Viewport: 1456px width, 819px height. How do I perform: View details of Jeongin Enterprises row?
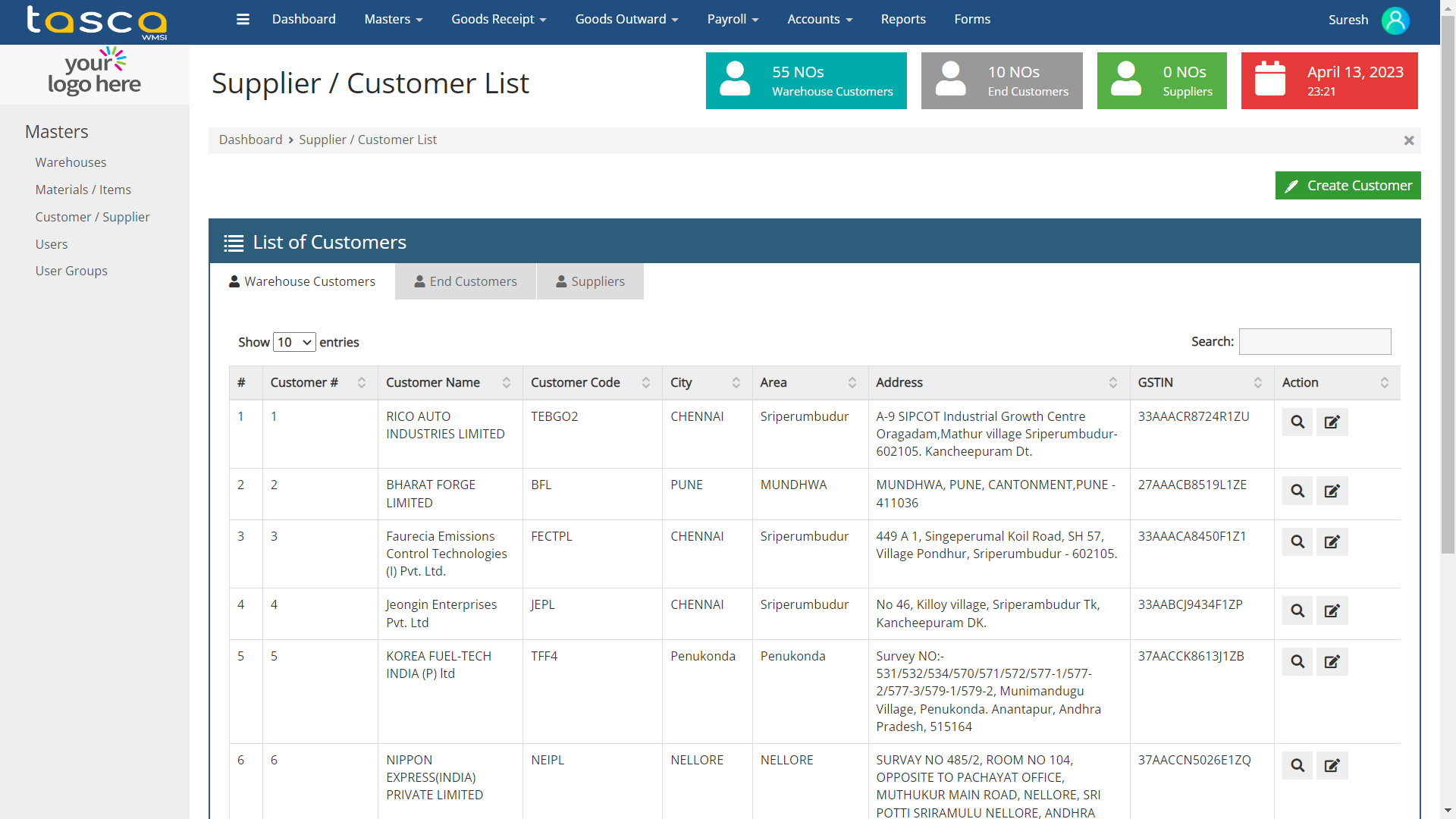[1298, 610]
